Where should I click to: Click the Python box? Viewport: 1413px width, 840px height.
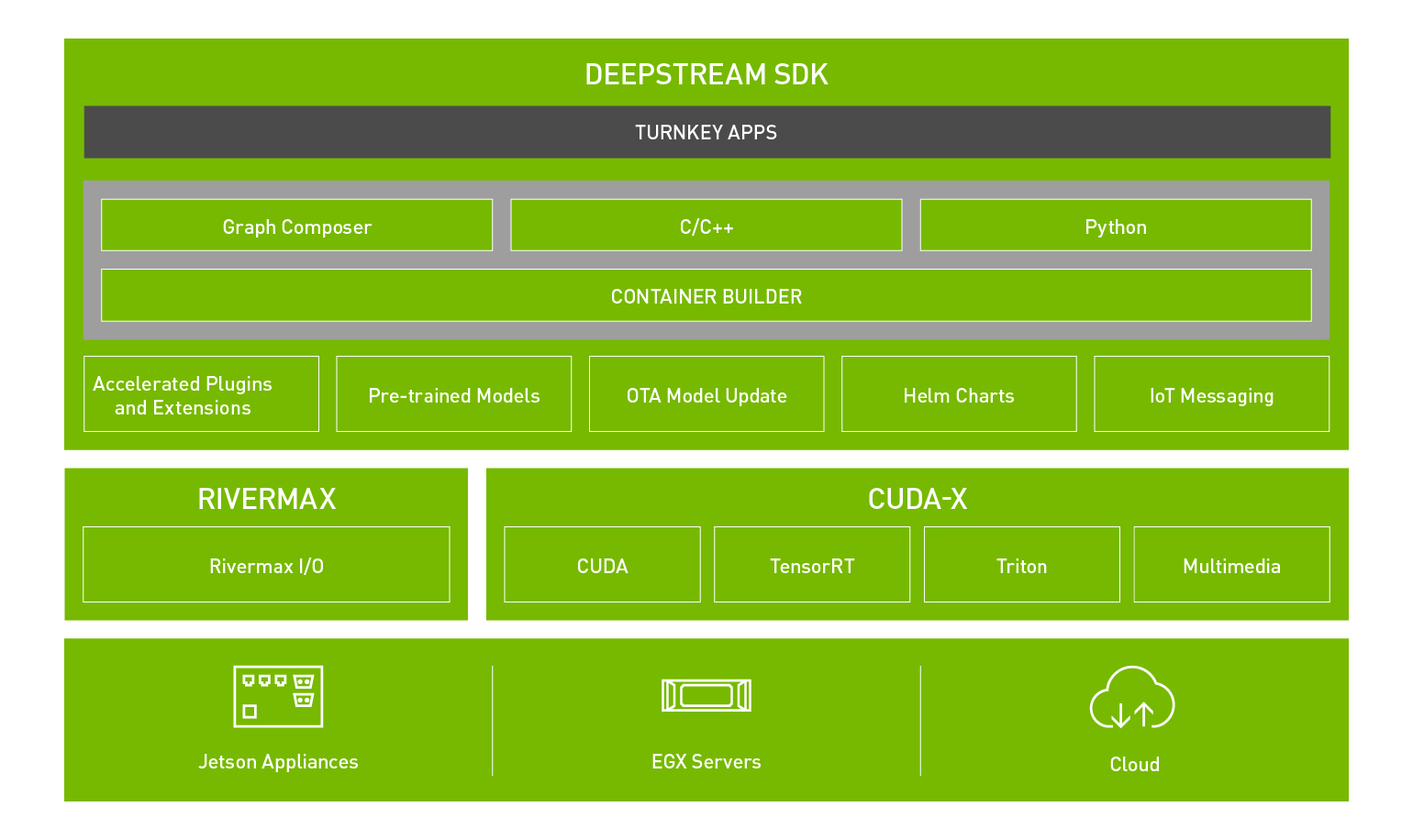click(x=1116, y=226)
